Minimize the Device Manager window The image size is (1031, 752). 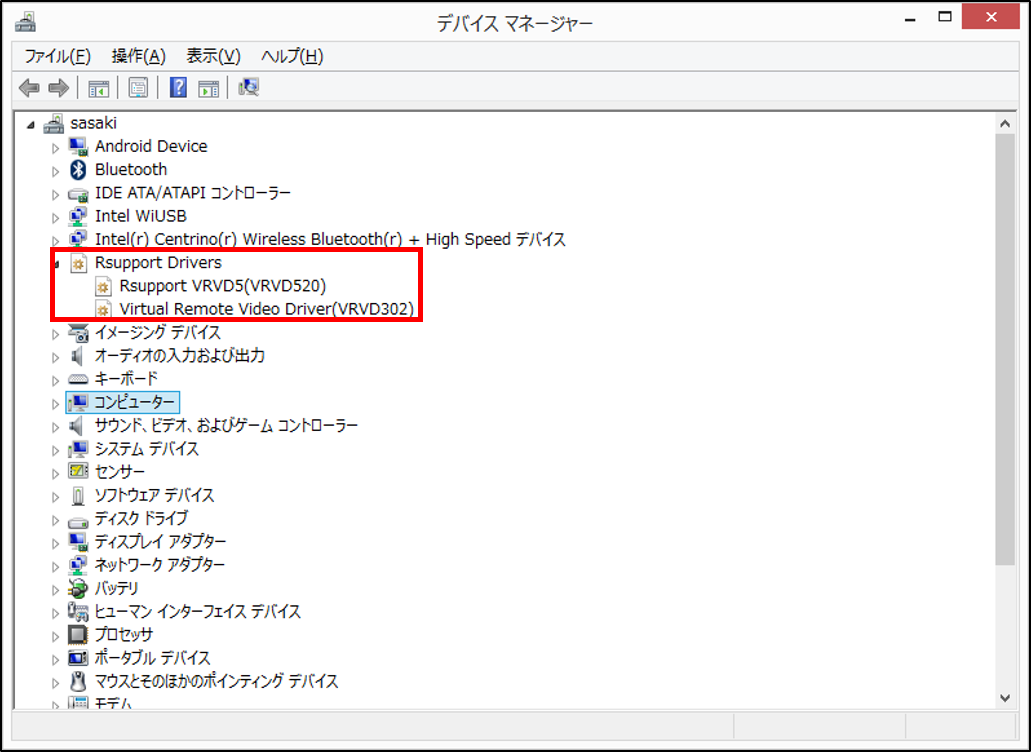click(x=911, y=20)
